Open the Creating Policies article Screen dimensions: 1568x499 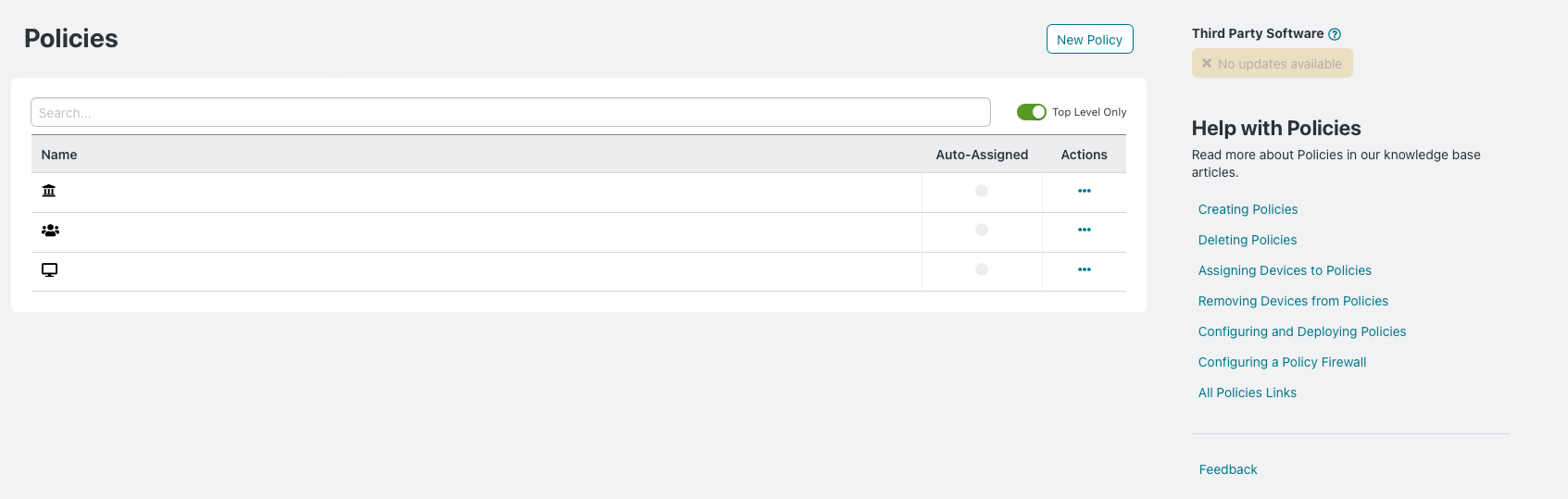pyautogui.click(x=1248, y=209)
